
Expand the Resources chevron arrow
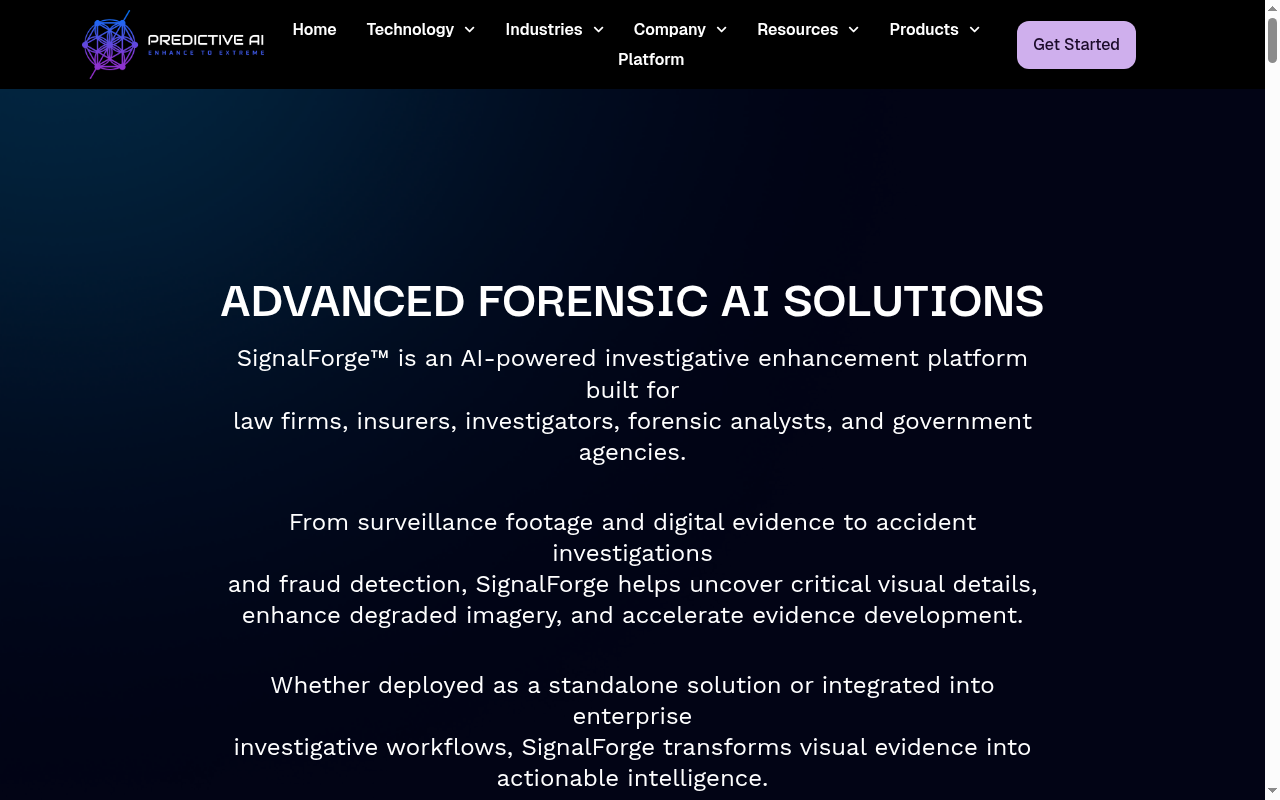coord(854,30)
